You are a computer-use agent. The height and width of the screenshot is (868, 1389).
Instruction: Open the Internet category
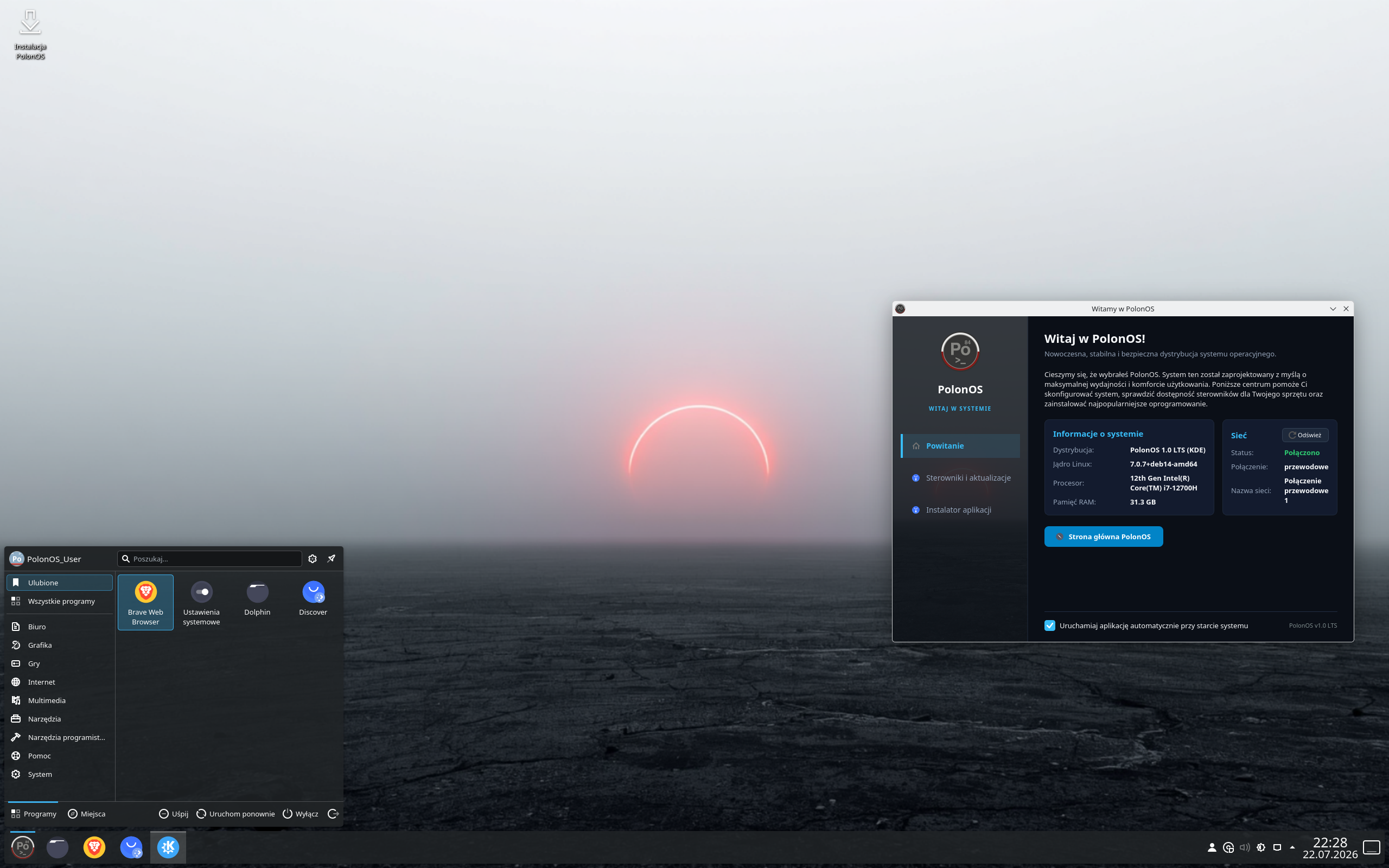[60, 682]
